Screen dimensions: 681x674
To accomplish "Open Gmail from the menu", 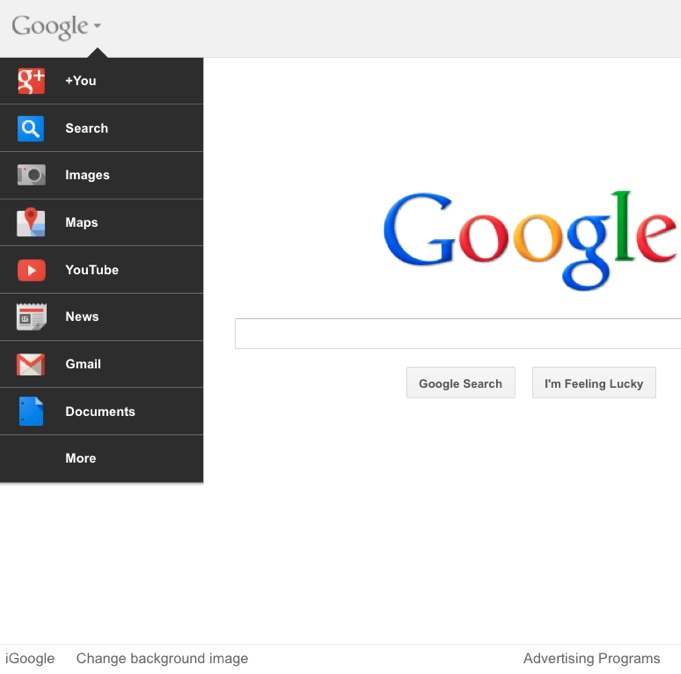I will [101, 364].
